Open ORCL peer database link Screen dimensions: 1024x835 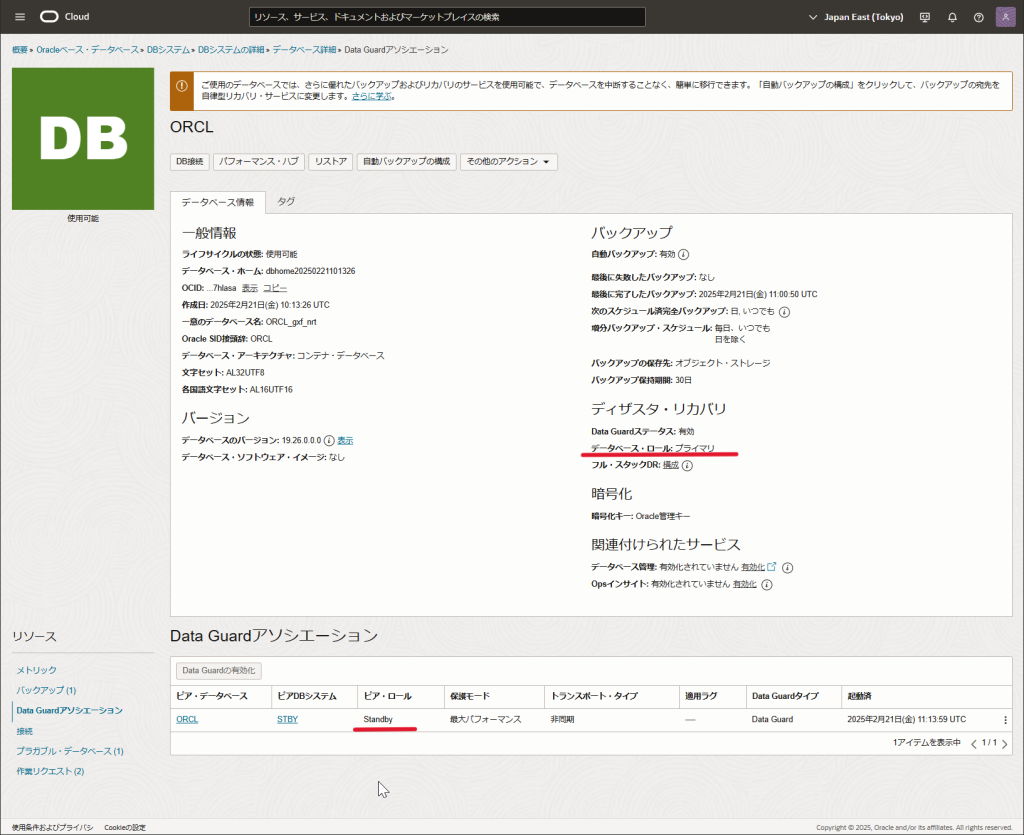pos(187,719)
